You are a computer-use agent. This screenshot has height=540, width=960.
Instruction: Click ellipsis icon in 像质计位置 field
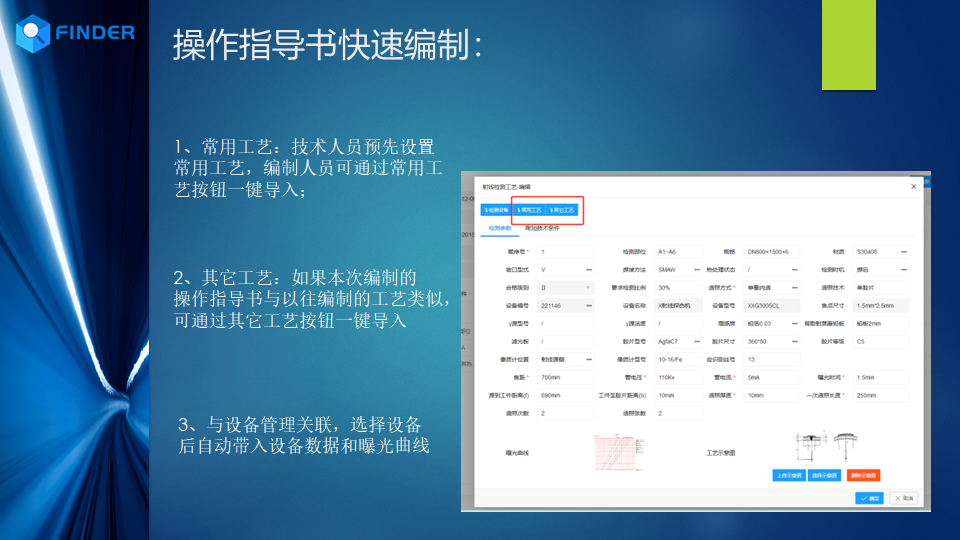(588, 359)
